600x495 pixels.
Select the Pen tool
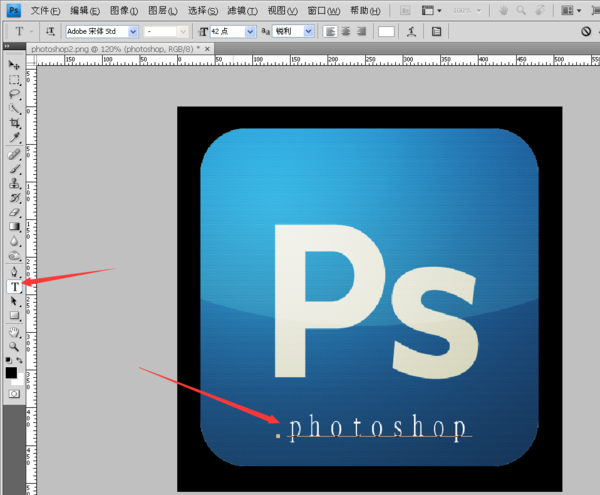point(14,272)
